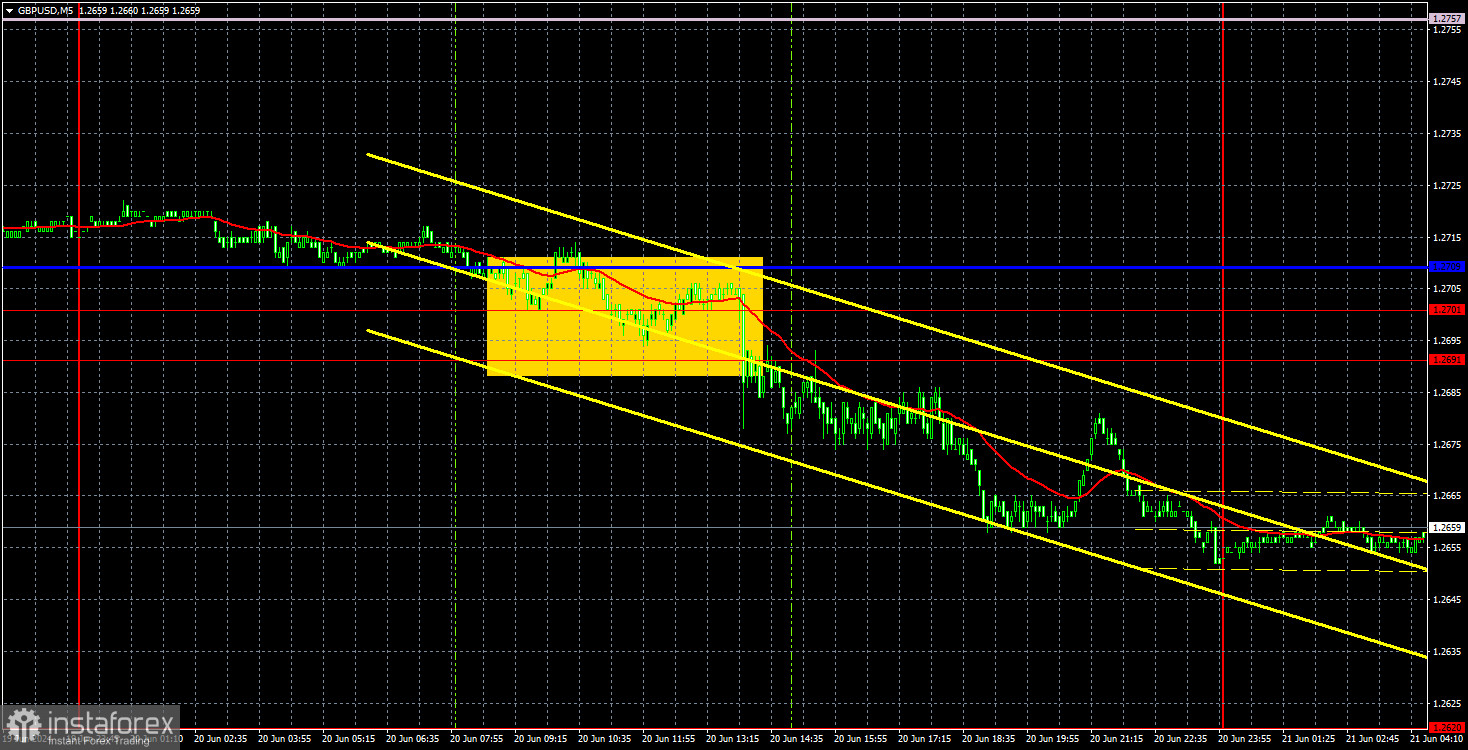
Task: Click the 1.2715 price axis value
Action: [1447, 238]
